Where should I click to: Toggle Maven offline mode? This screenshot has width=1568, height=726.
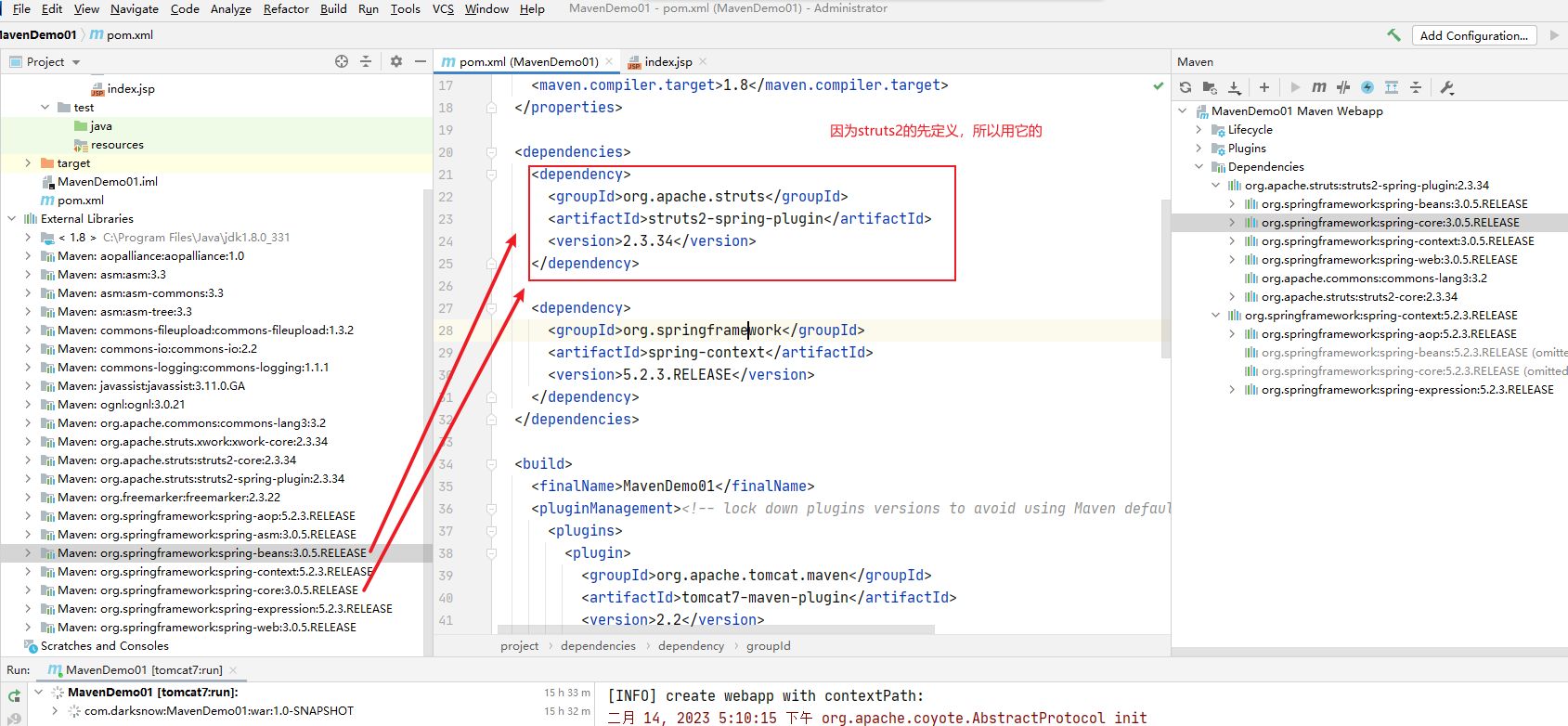1343,87
